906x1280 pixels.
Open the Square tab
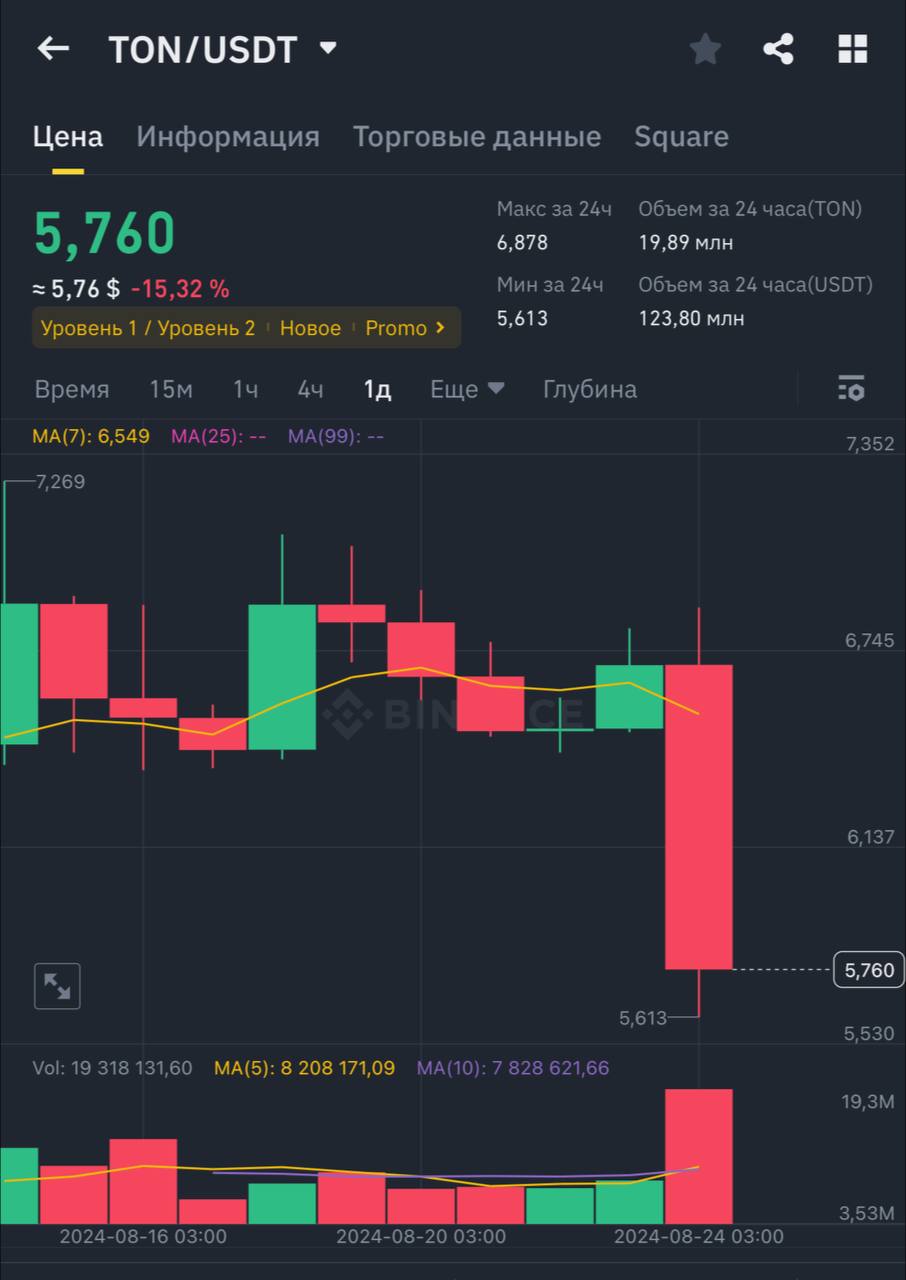(681, 137)
